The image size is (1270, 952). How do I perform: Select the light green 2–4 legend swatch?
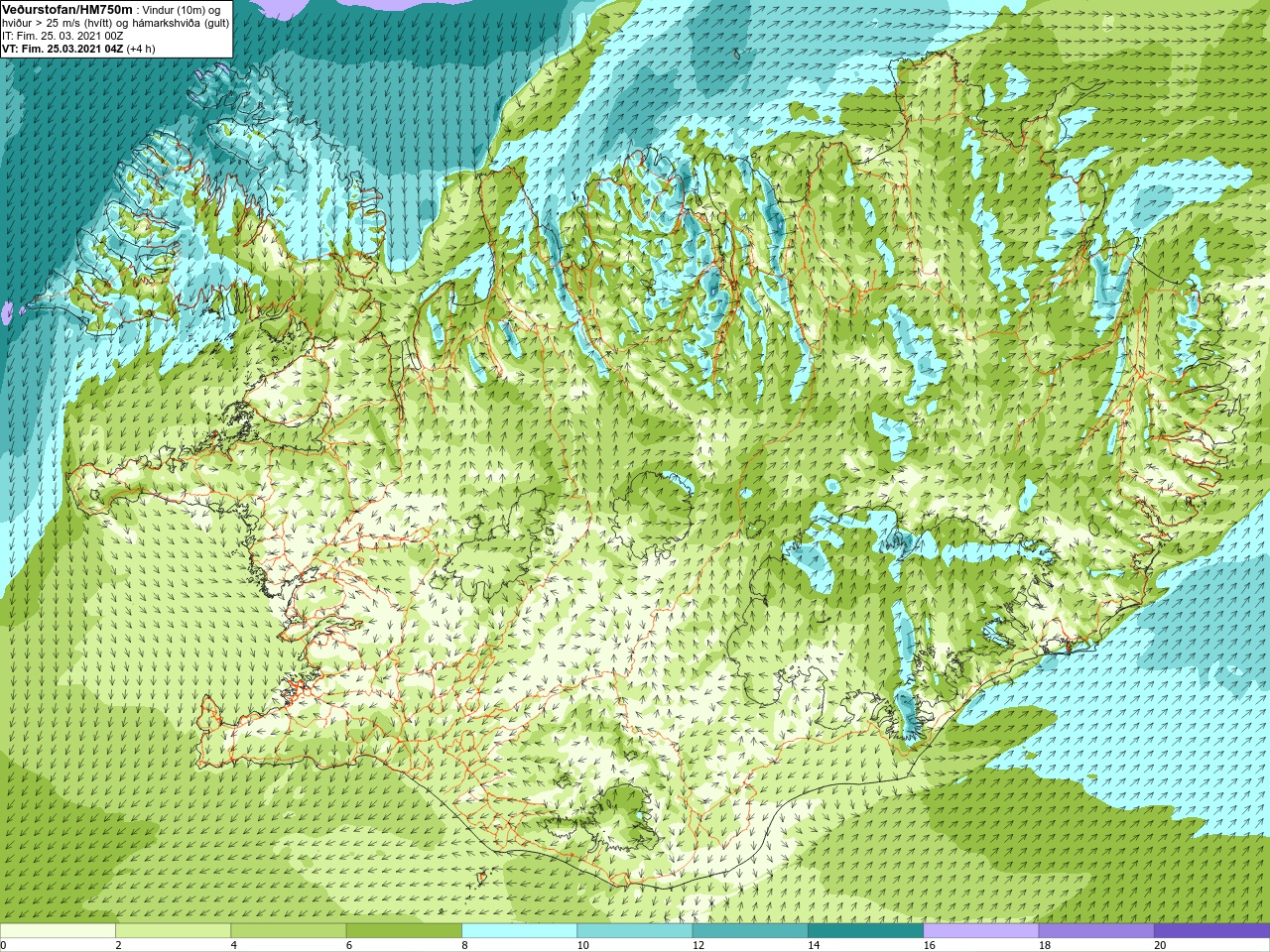point(173,931)
